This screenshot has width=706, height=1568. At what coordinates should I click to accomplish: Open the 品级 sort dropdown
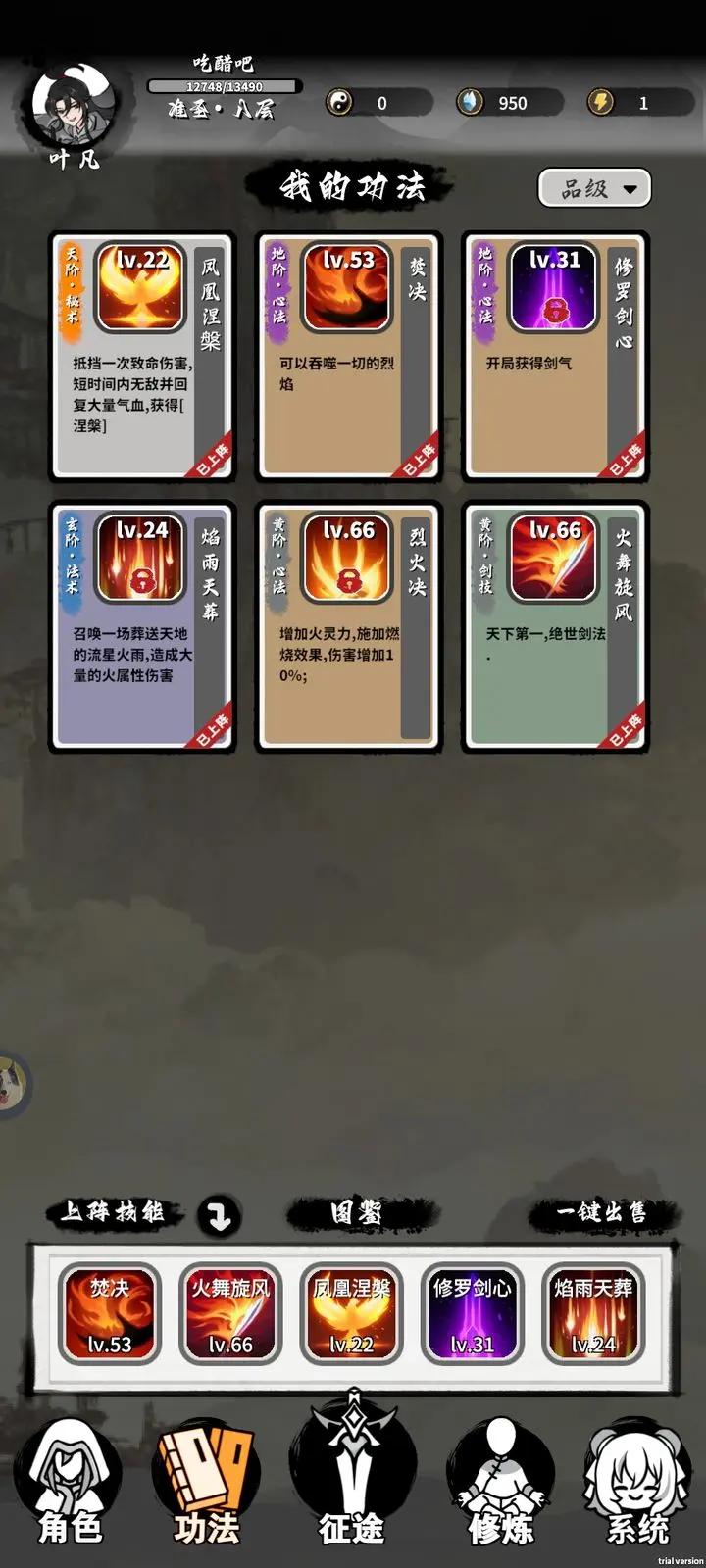[x=594, y=188]
